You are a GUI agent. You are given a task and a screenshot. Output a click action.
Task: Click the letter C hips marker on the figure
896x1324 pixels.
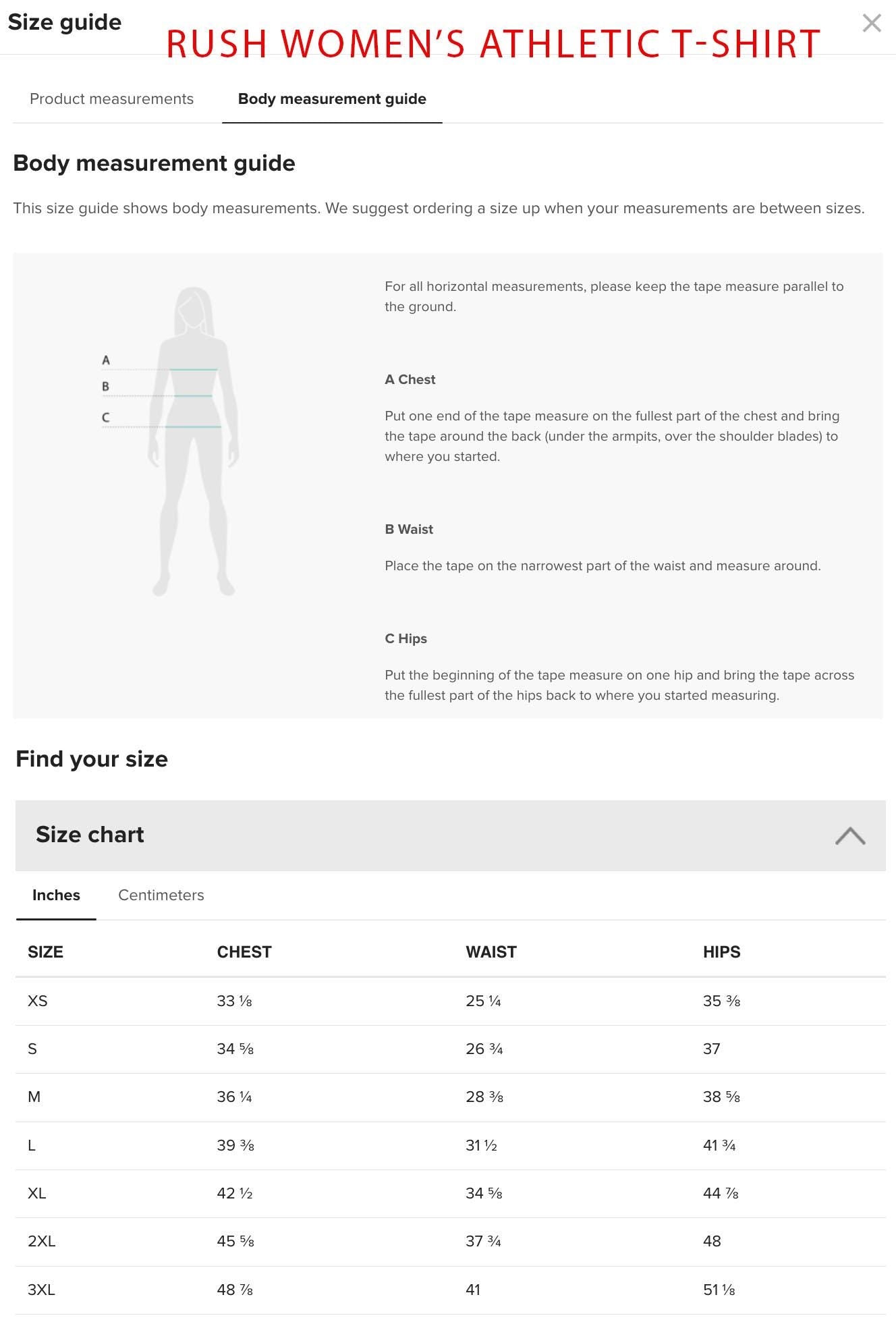105,418
